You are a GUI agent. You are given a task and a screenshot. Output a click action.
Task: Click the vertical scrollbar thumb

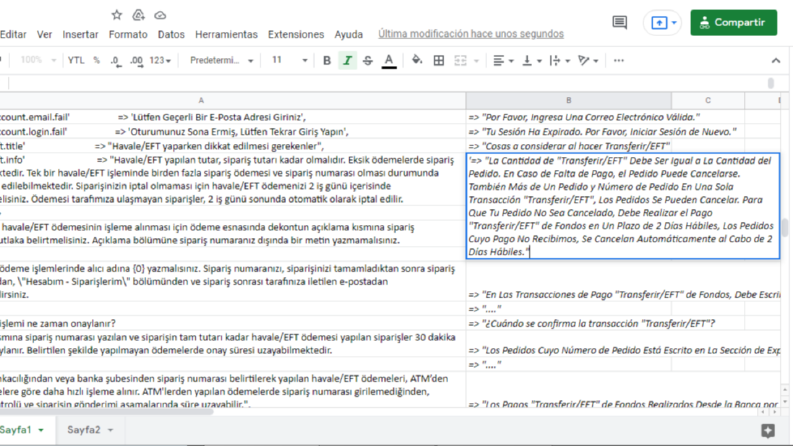785,228
